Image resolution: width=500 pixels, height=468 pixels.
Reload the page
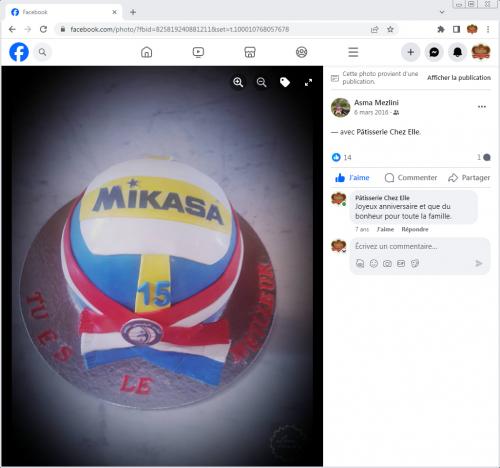tap(43, 29)
